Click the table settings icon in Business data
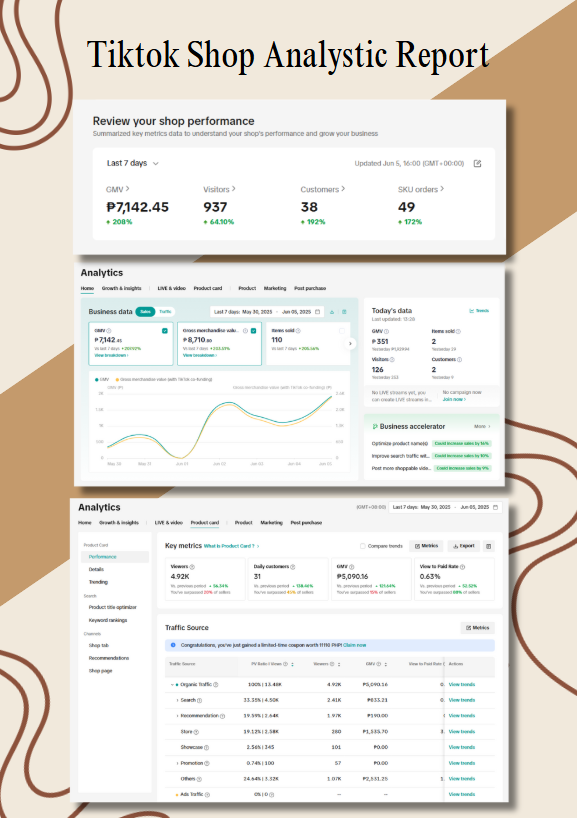 point(344,312)
